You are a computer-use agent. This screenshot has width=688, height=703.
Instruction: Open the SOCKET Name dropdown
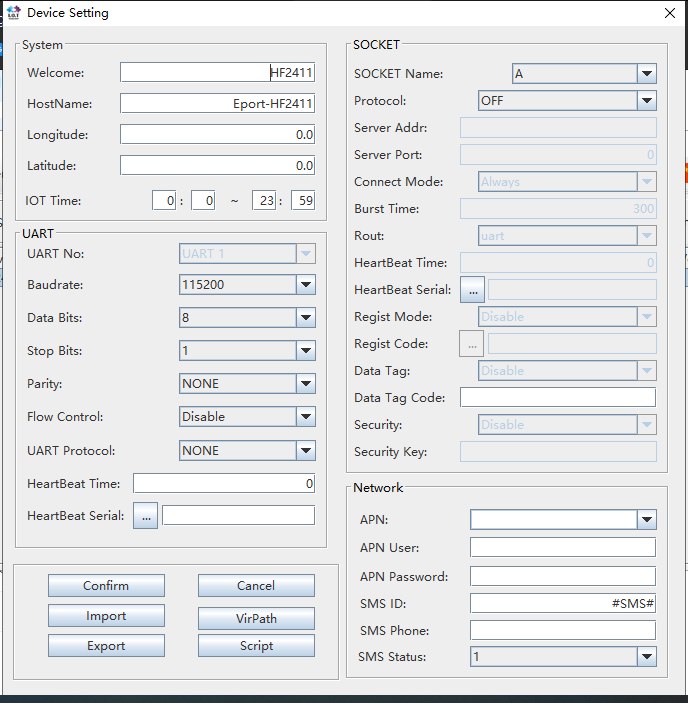646,74
